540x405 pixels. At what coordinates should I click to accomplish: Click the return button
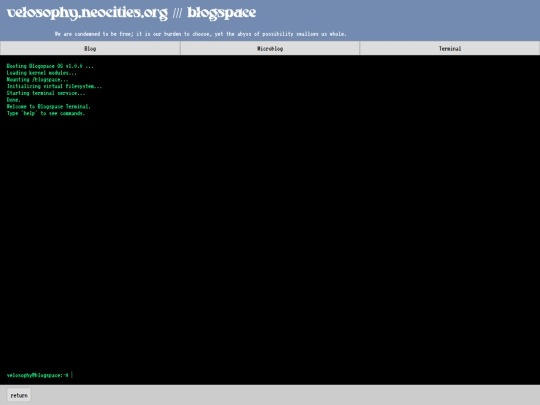coord(19,395)
